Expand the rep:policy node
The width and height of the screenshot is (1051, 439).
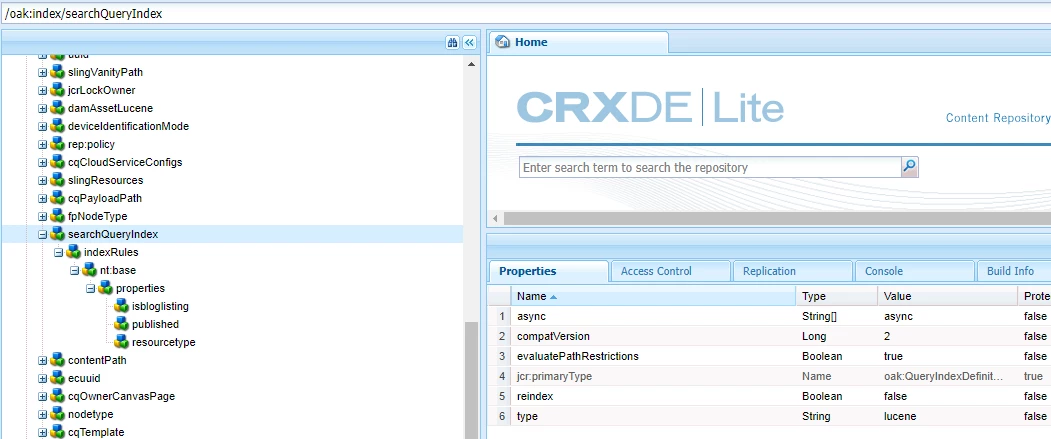[x=42, y=145]
